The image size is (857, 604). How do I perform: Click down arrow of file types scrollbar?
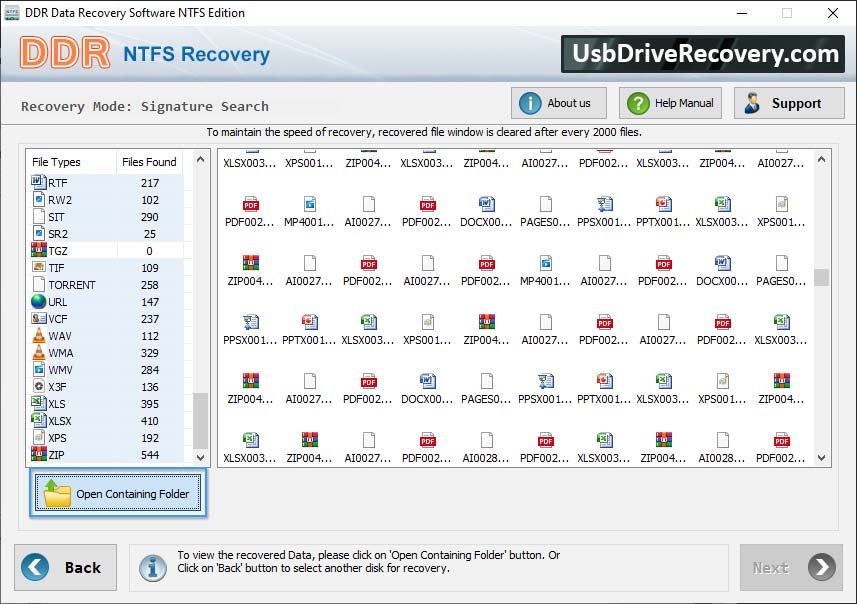click(x=201, y=457)
